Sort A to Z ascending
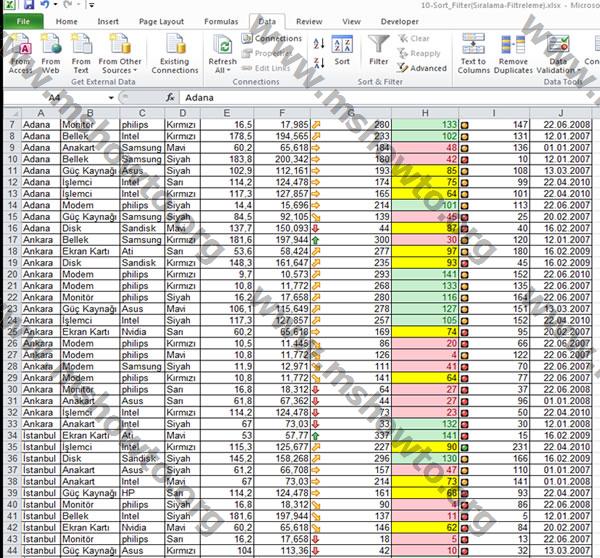Viewport: 600px width, 558px height. tap(319, 44)
